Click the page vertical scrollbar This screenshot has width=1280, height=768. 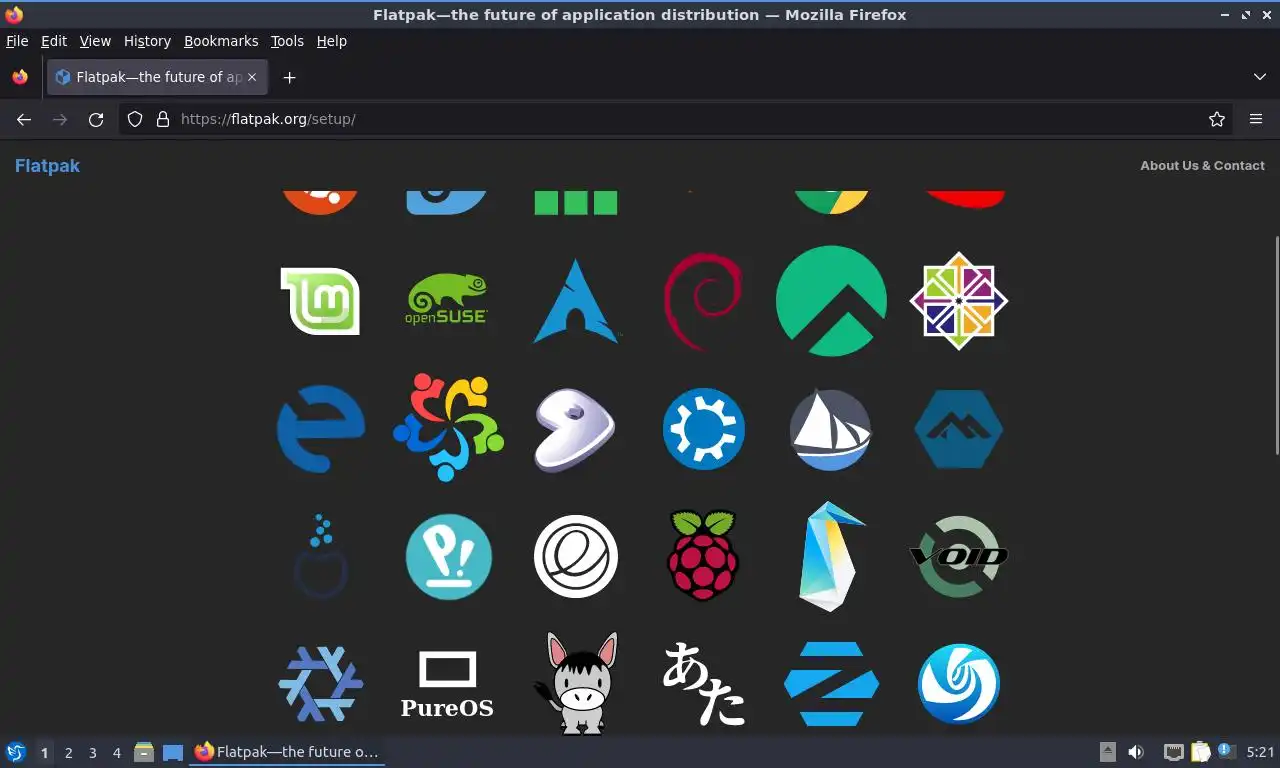tap(1275, 345)
